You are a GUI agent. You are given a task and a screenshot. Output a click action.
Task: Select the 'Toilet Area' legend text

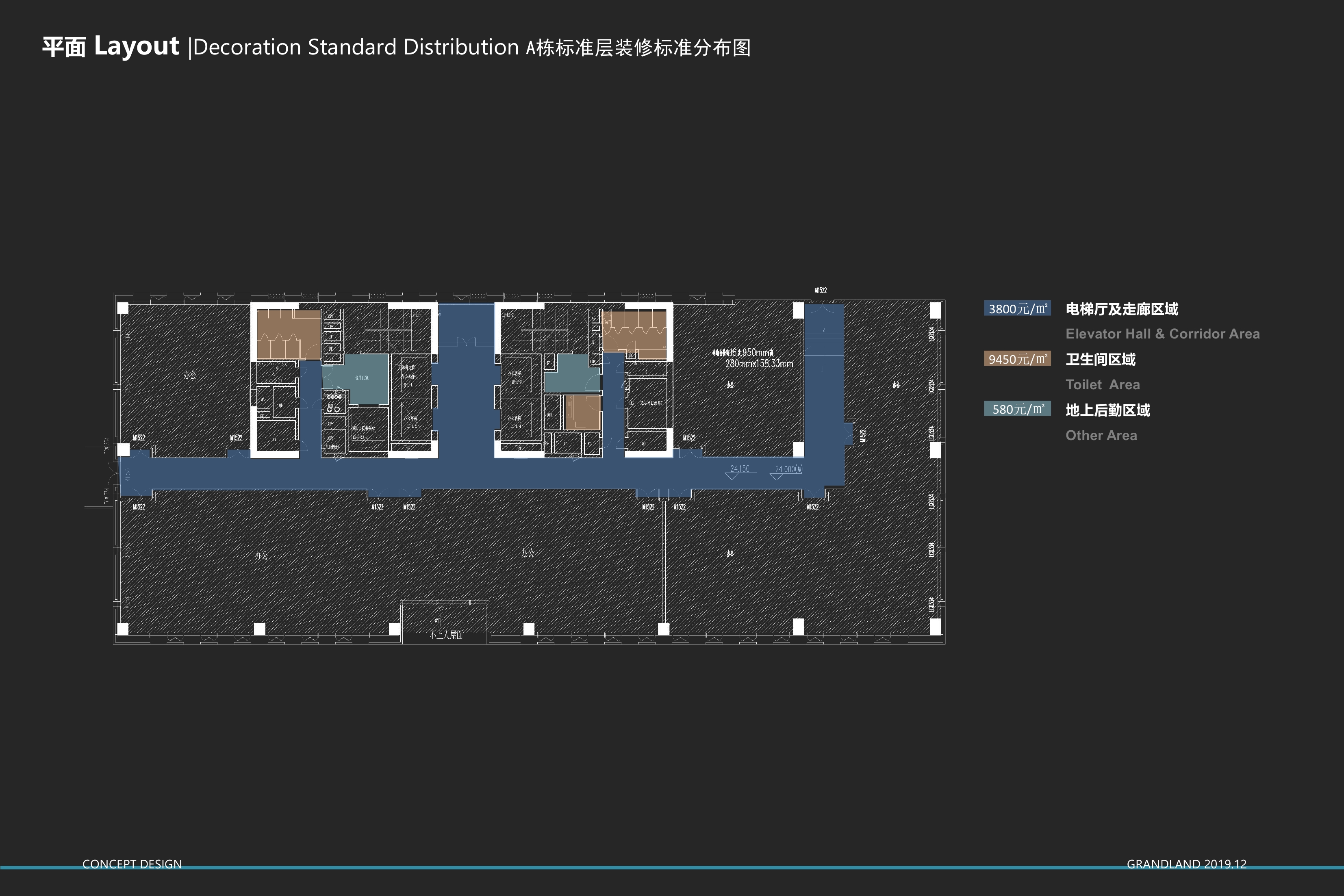(x=1102, y=384)
